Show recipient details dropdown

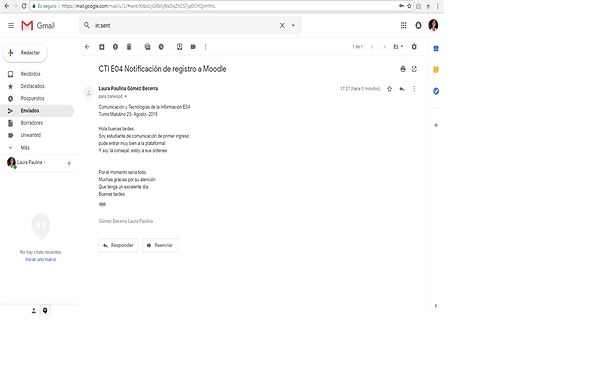pos(126,96)
